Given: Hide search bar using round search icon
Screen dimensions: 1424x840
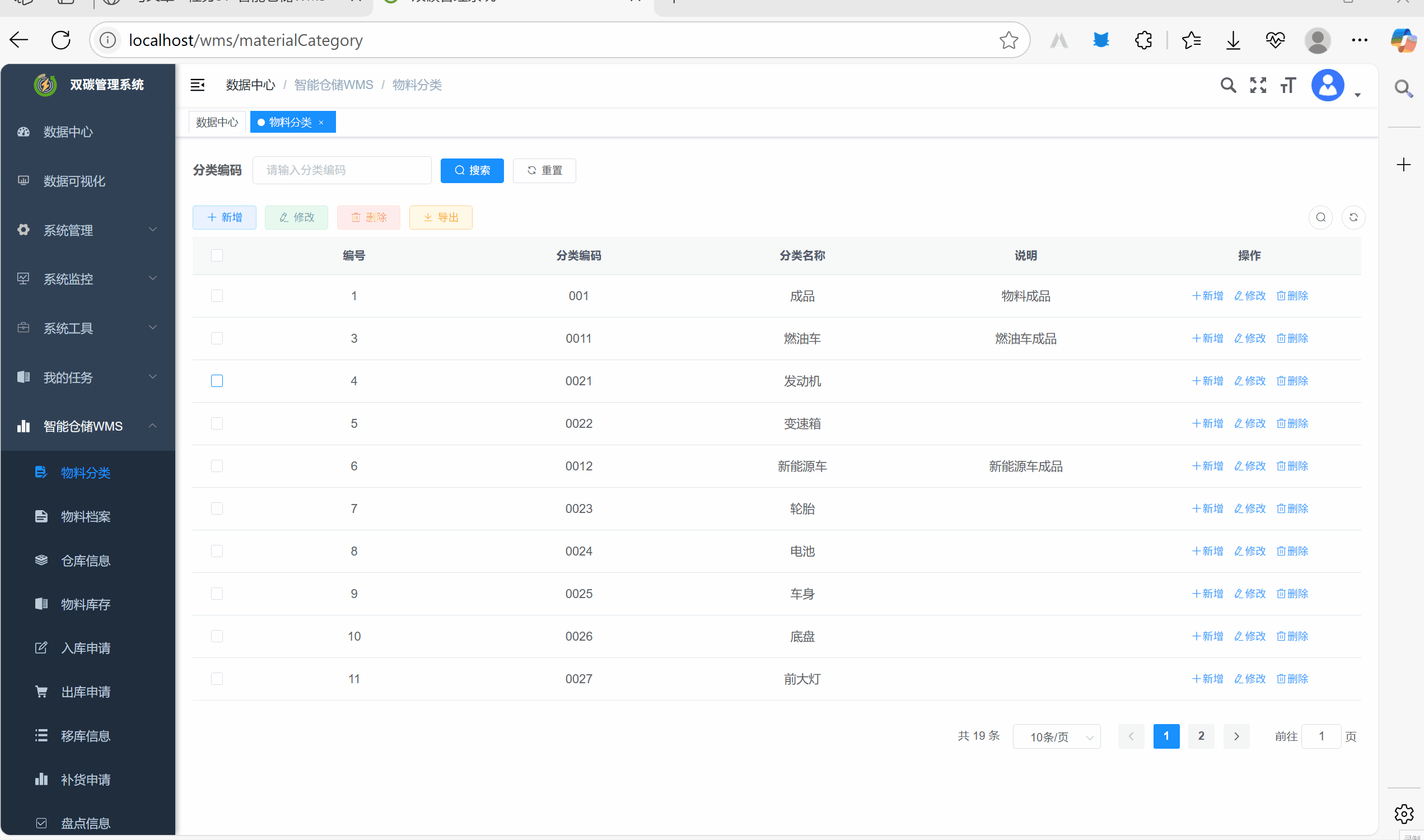Looking at the screenshot, I should 1320,217.
